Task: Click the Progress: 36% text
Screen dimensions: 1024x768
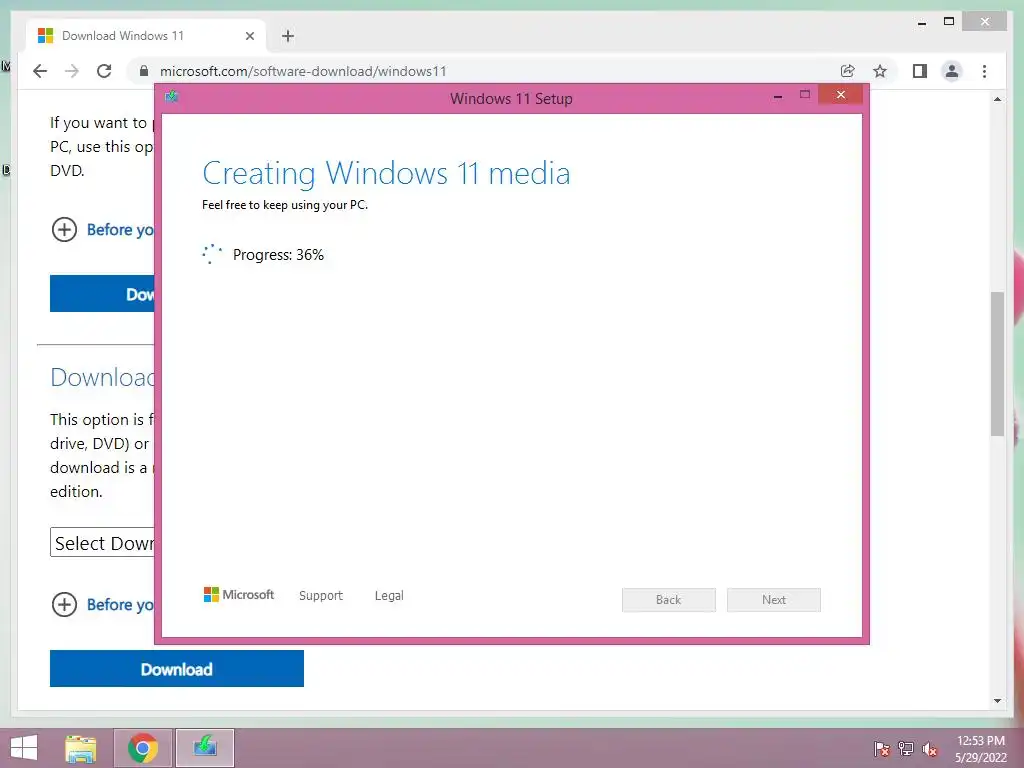Action: 278,255
